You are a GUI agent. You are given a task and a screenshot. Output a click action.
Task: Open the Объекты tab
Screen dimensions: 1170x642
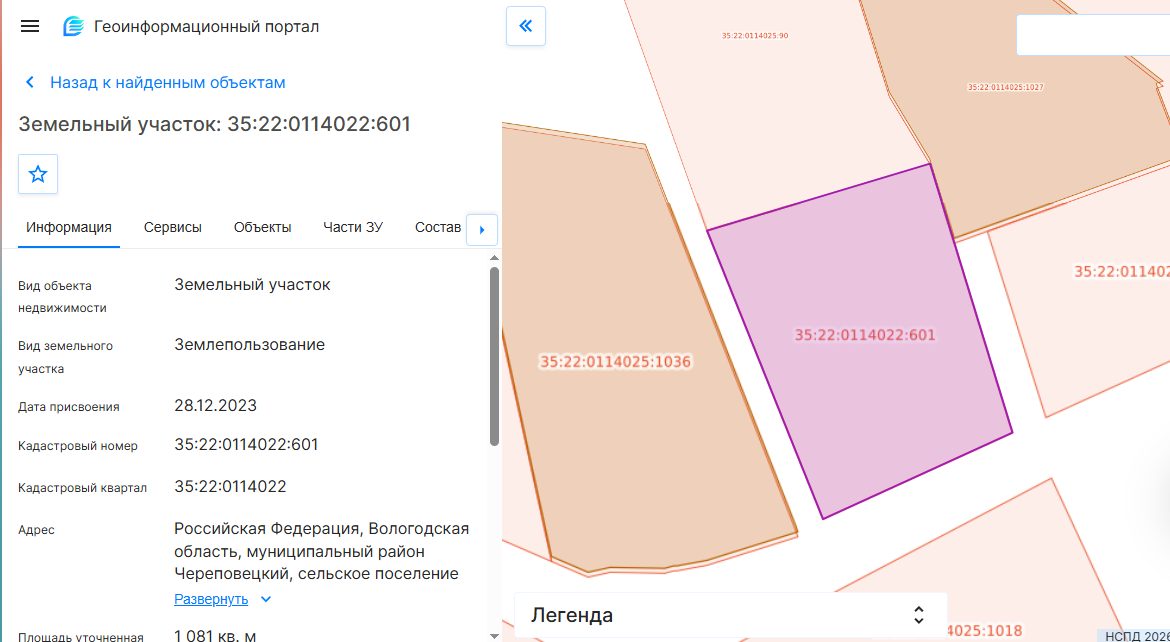(x=263, y=227)
